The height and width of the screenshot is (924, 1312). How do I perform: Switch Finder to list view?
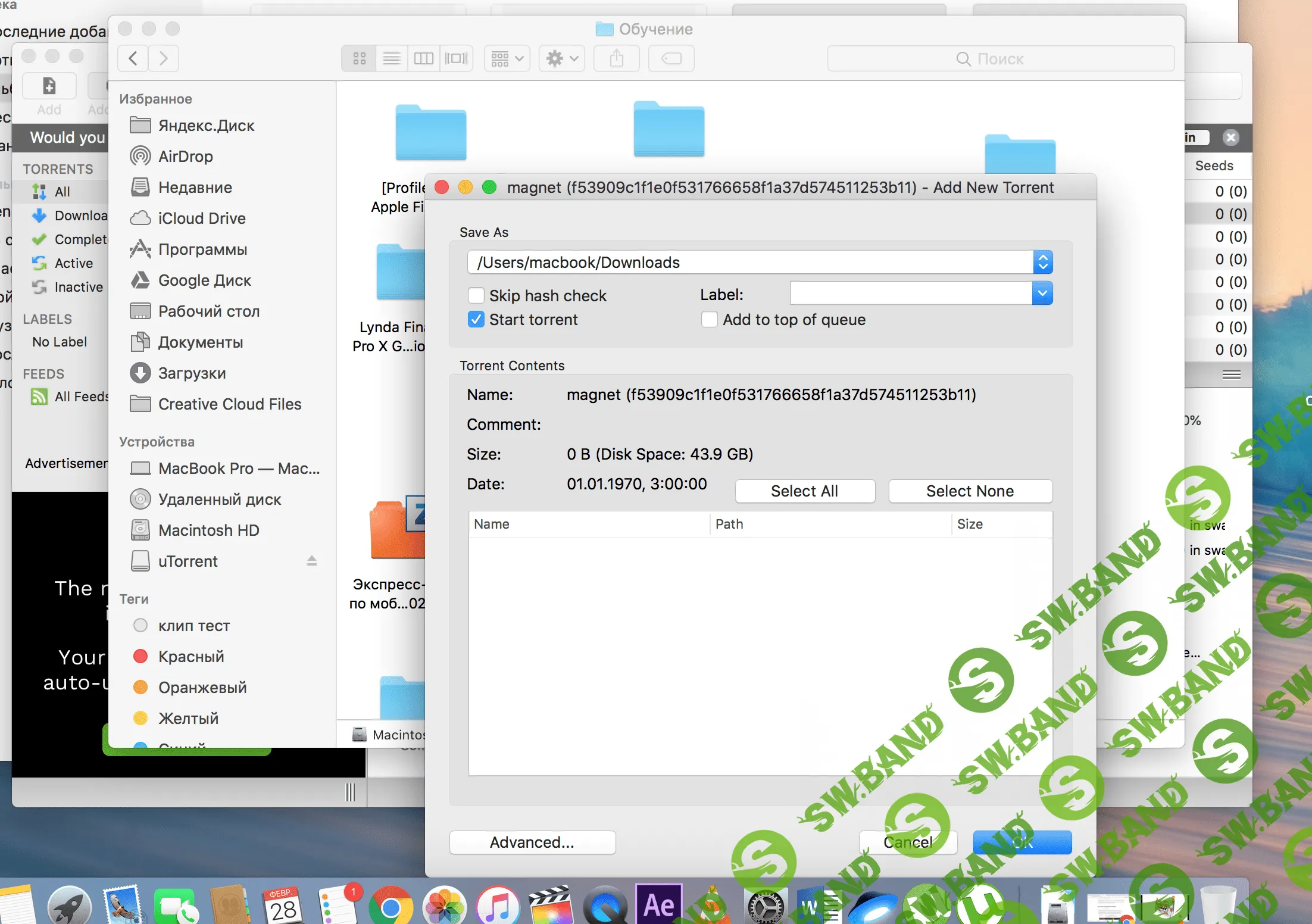(x=392, y=58)
